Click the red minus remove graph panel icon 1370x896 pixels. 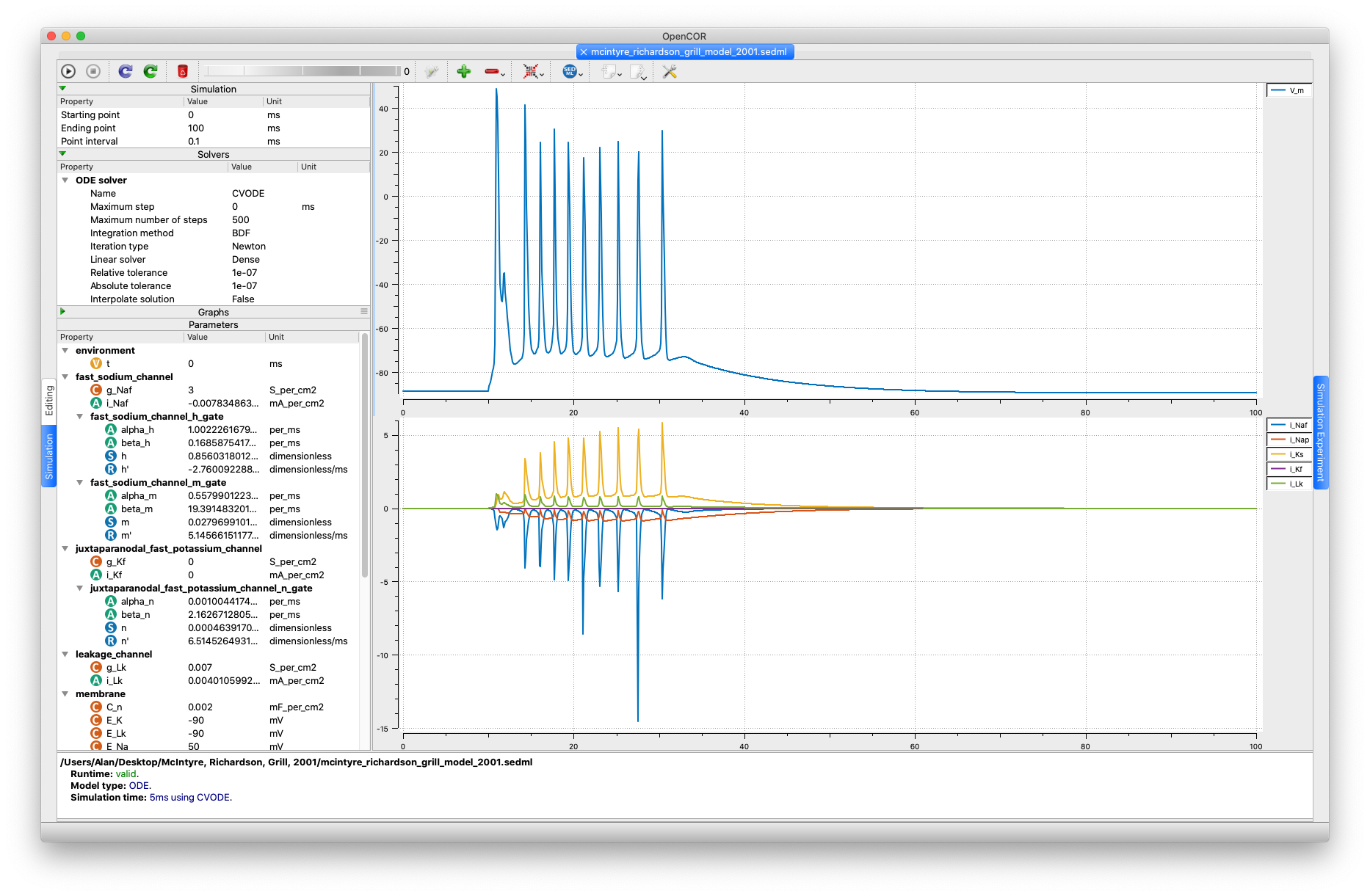tap(492, 71)
